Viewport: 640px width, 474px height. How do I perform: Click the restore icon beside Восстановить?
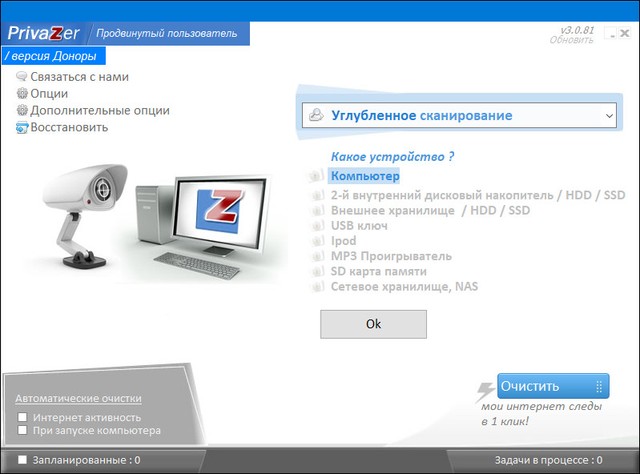[x=22, y=127]
